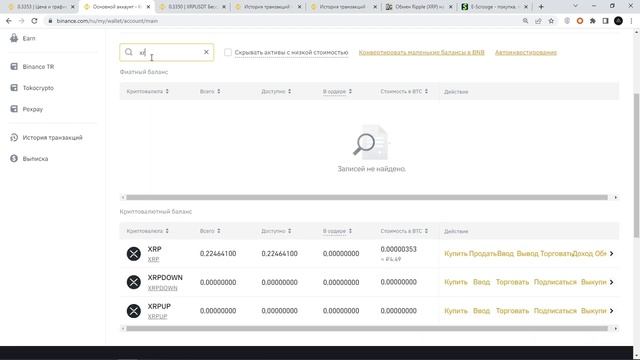Screen dimensions: 640x360
Task: Open Pexpay sidebar entry
Action: pos(27,109)
